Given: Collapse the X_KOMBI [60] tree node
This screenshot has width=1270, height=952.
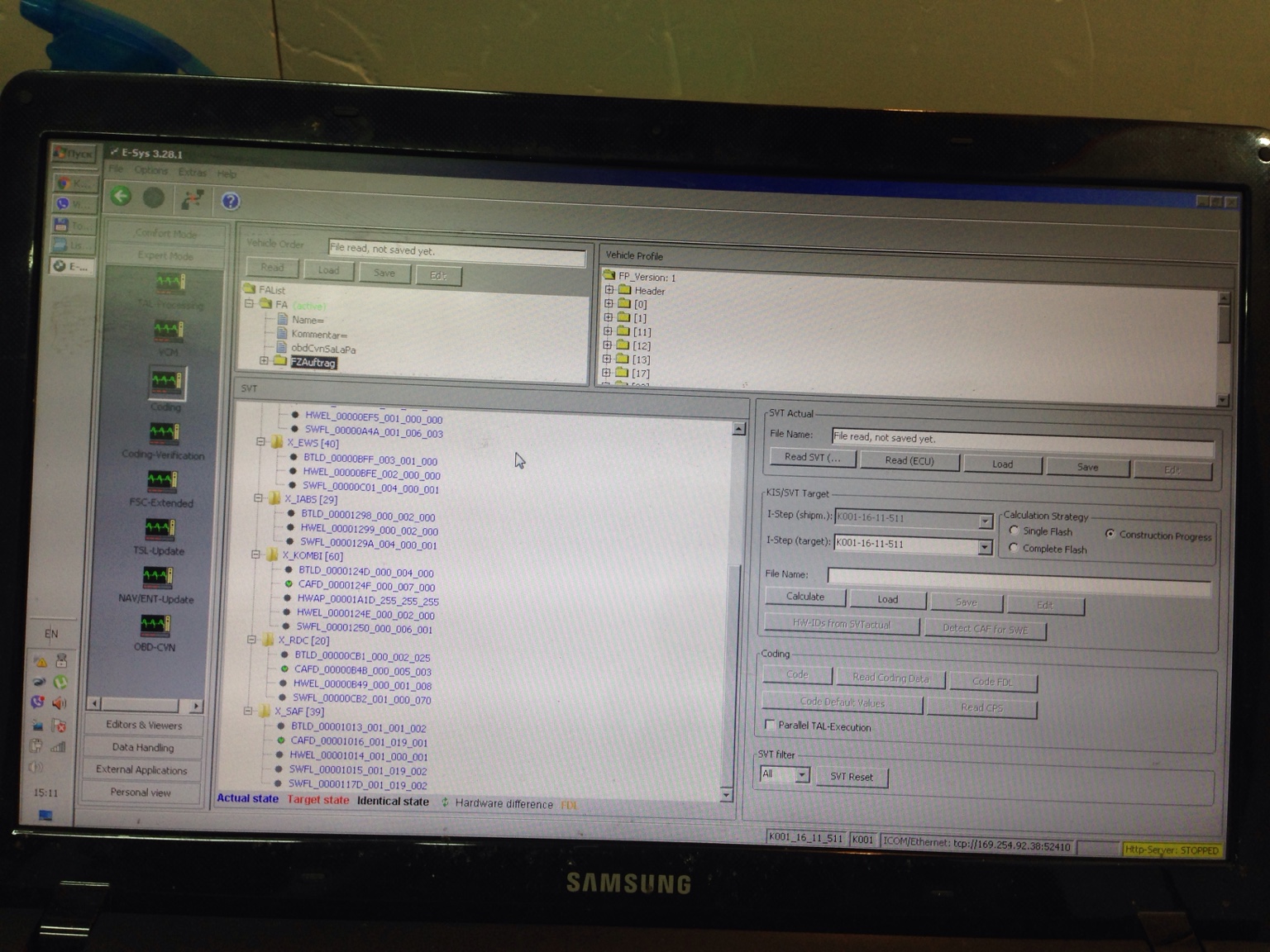Looking at the screenshot, I should [255, 555].
